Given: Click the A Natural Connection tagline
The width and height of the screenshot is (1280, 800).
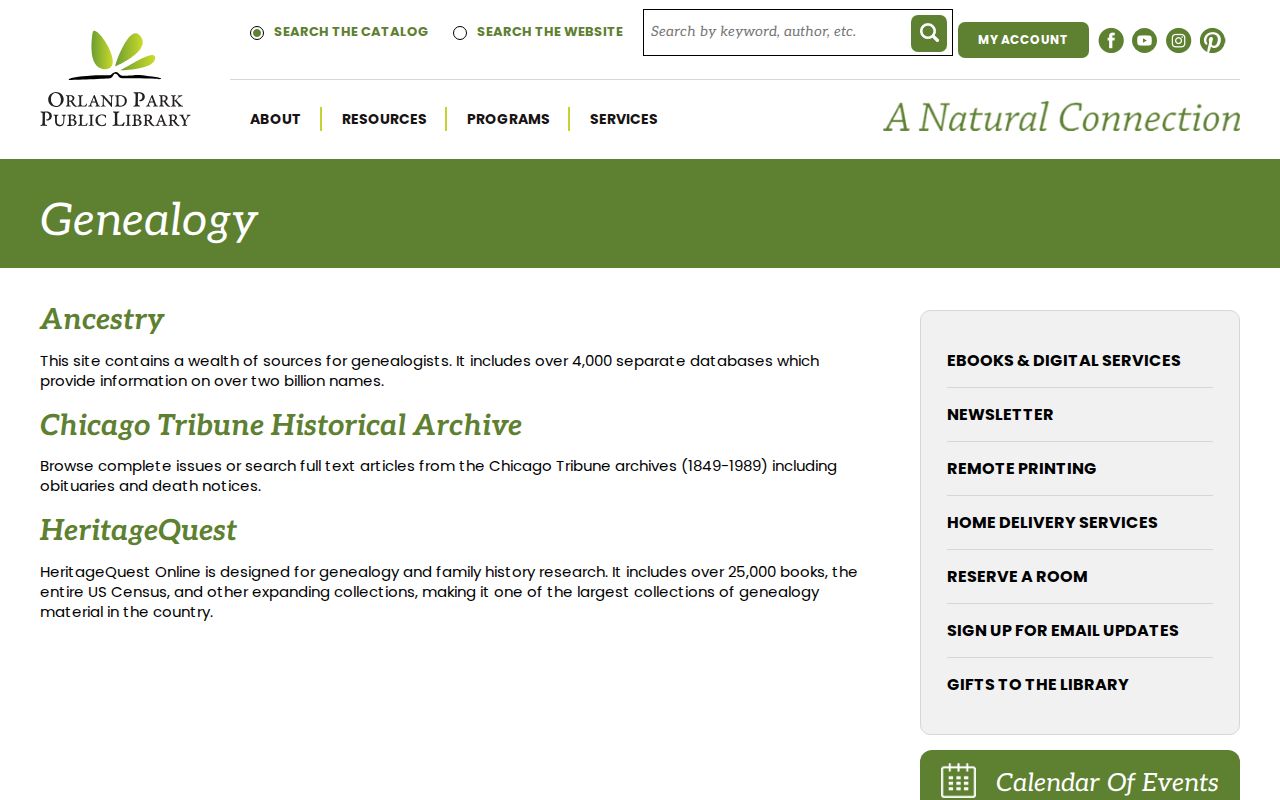Looking at the screenshot, I should pos(1062,118).
